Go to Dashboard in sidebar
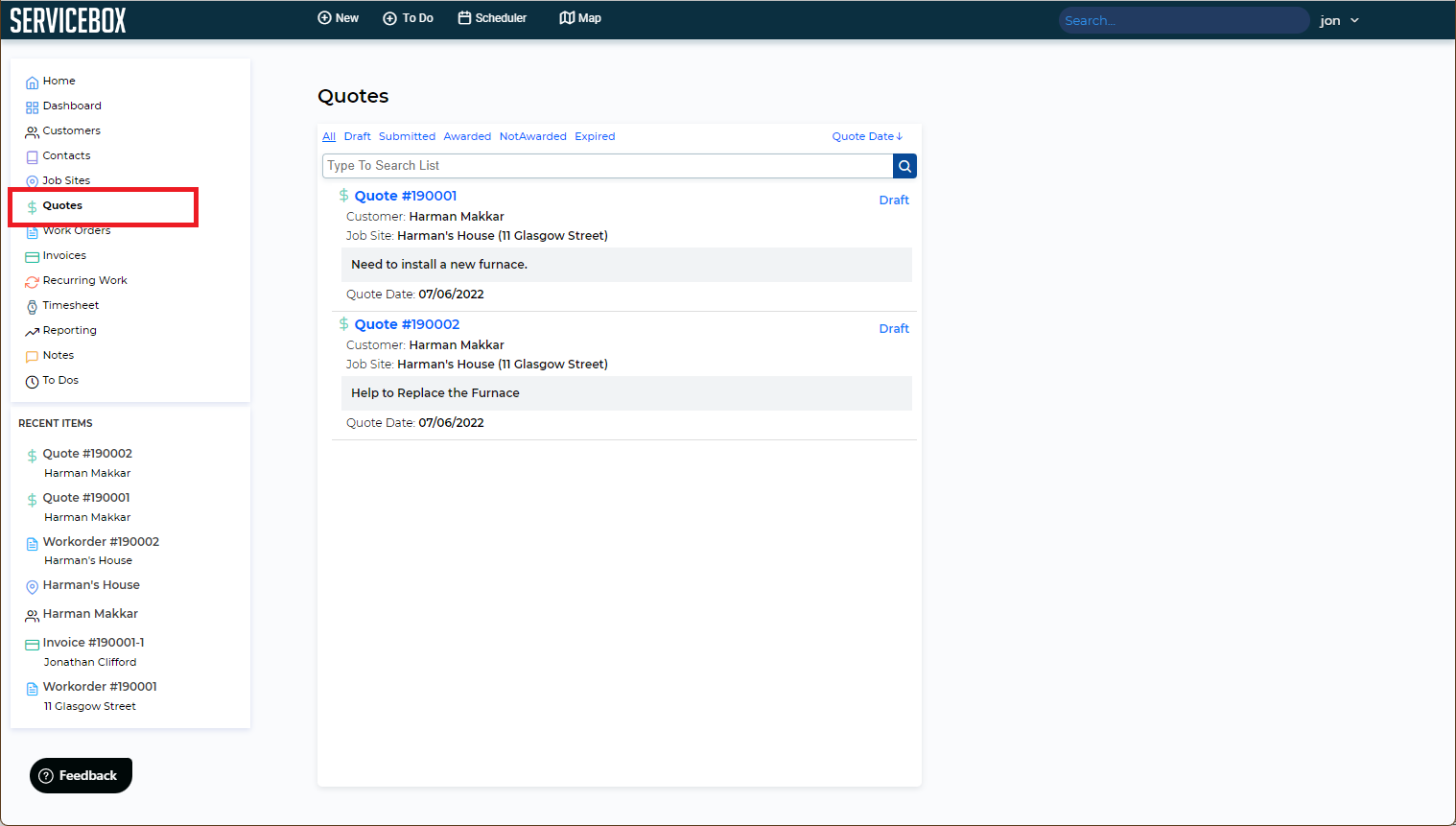Image resolution: width=1456 pixels, height=826 pixels. pos(72,106)
